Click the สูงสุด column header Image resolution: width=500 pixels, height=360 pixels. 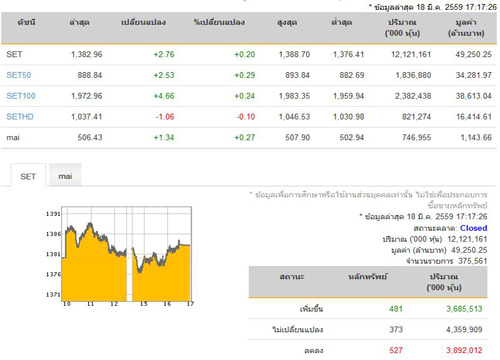[x=287, y=22]
